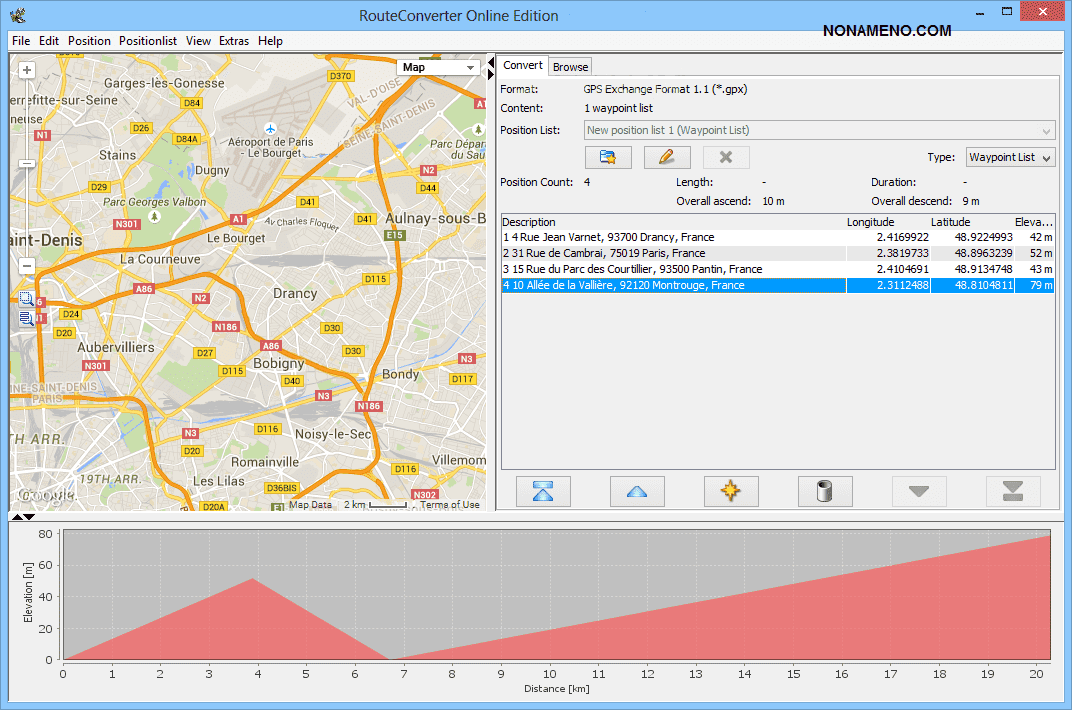Open the Map type dropdown
1072x710 pixels.
(439, 67)
